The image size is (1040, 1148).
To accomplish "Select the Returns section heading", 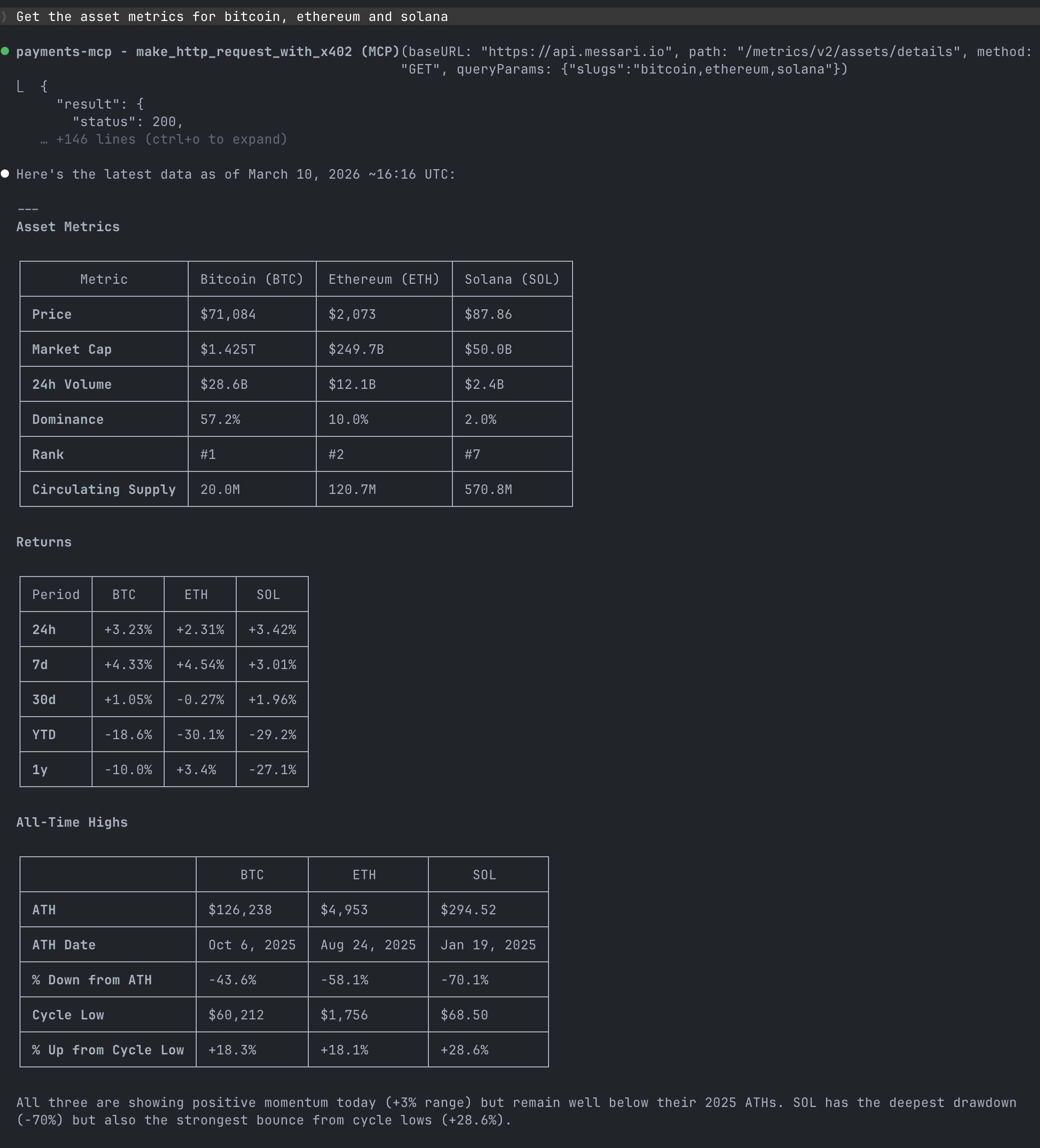I will (x=44, y=542).
